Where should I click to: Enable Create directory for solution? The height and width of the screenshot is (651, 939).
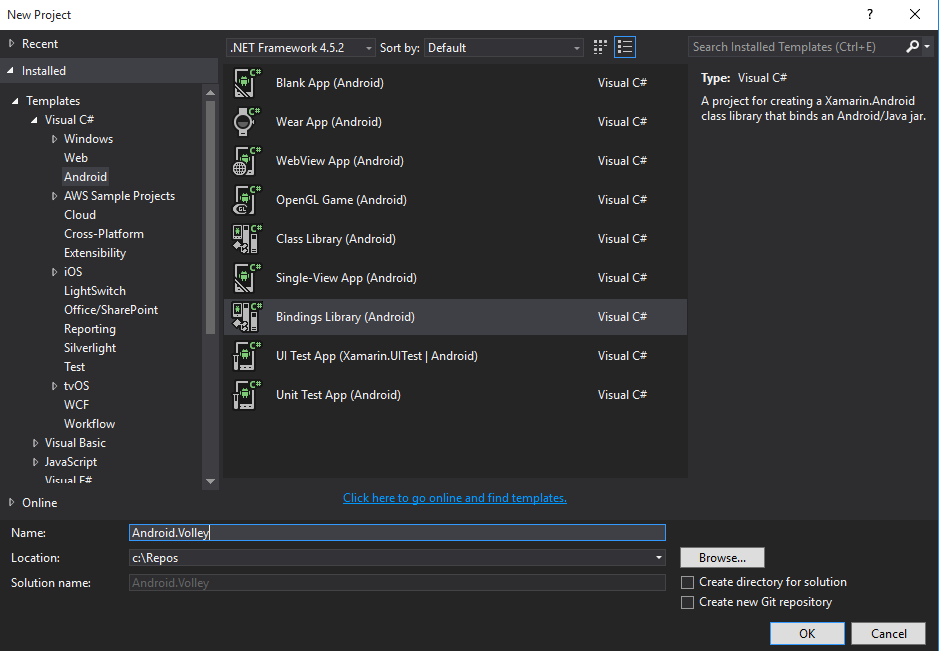click(x=688, y=581)
